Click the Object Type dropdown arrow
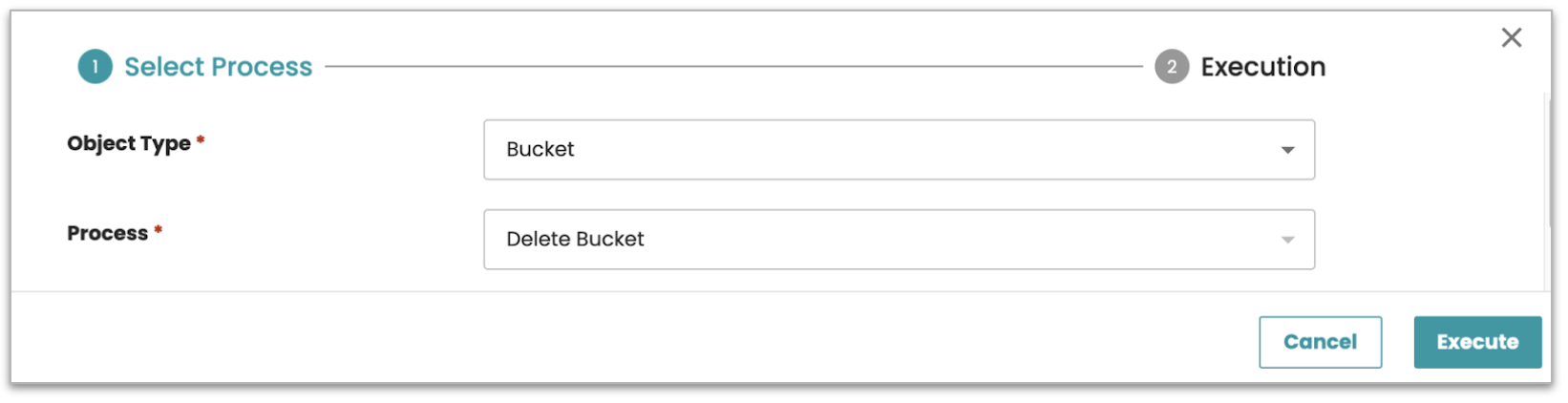The image size is (1568, 403). [x=1287, y=150]
